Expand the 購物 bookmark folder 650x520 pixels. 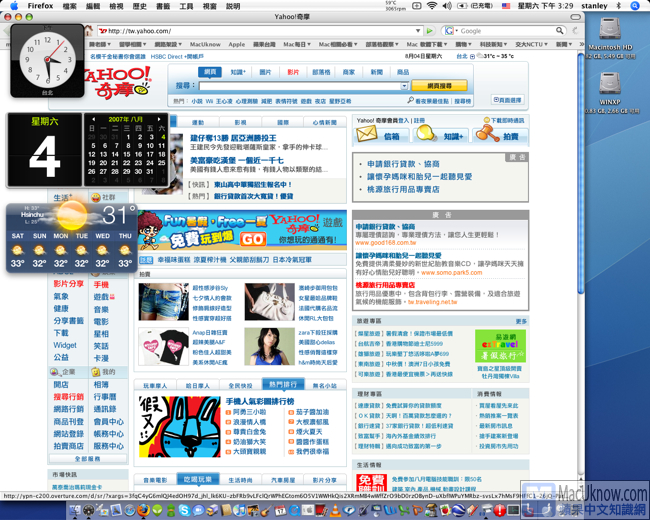463,44
